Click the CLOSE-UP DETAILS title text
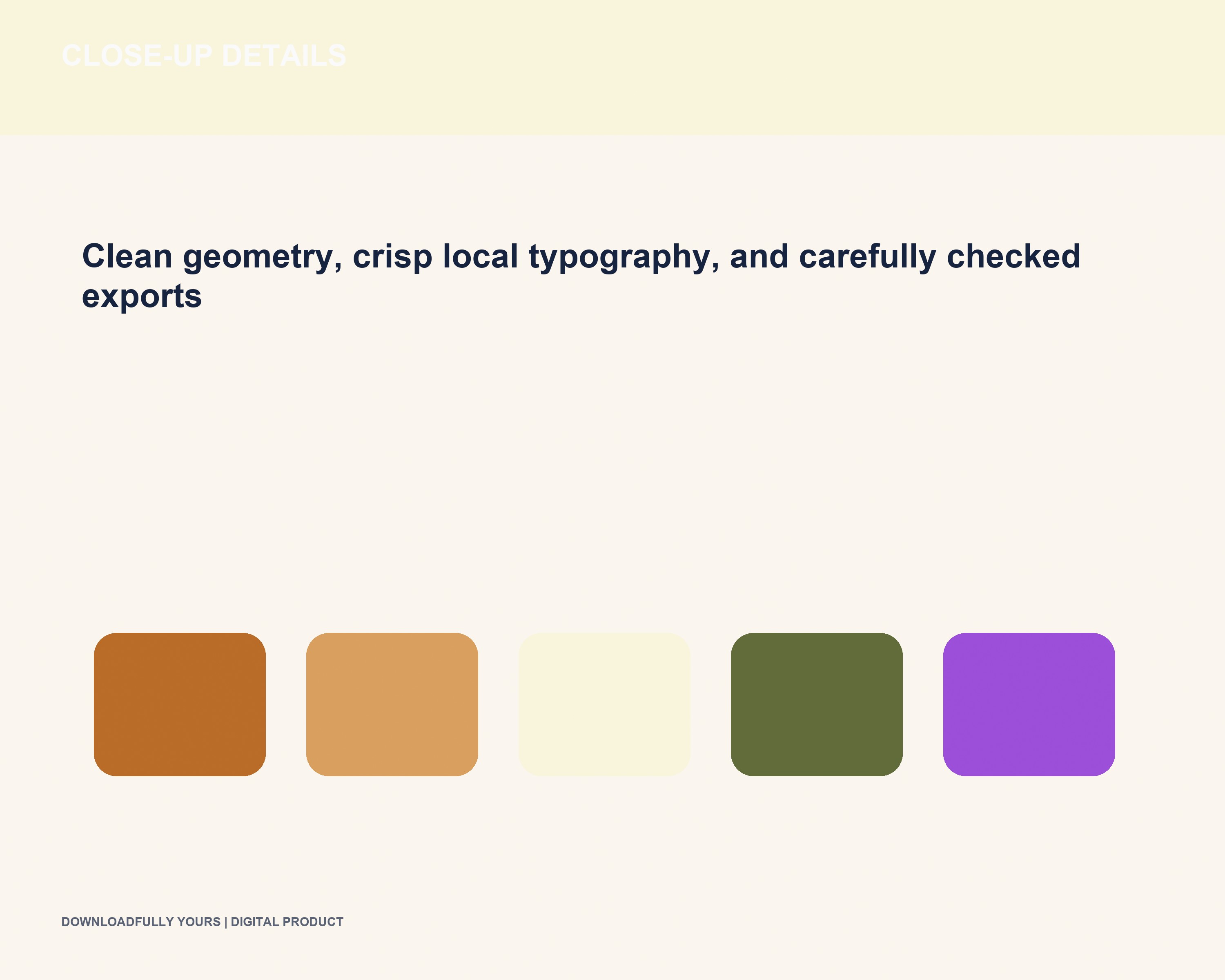This screenshot has height=980, width=1225. pos(204,56)
